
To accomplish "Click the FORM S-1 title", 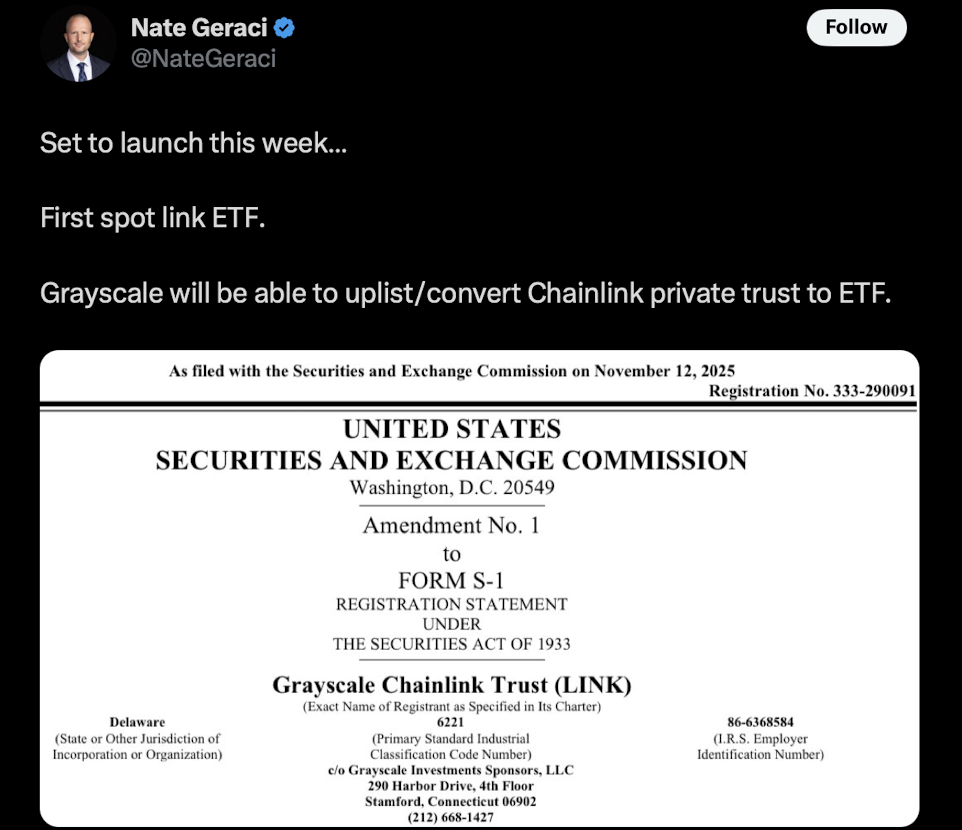I will (451, 579).
